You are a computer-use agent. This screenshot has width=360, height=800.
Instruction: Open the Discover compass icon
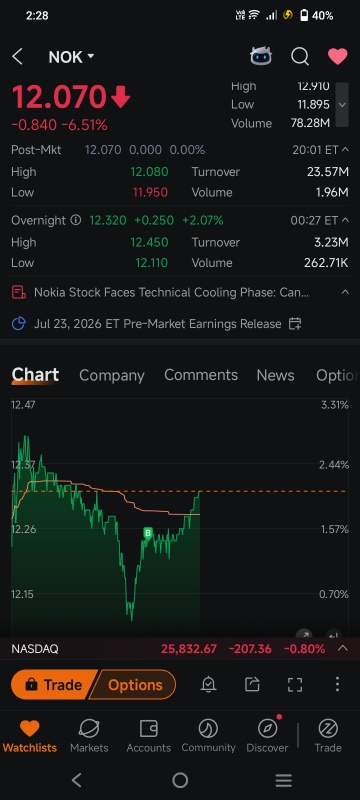[x=267, y=729]
